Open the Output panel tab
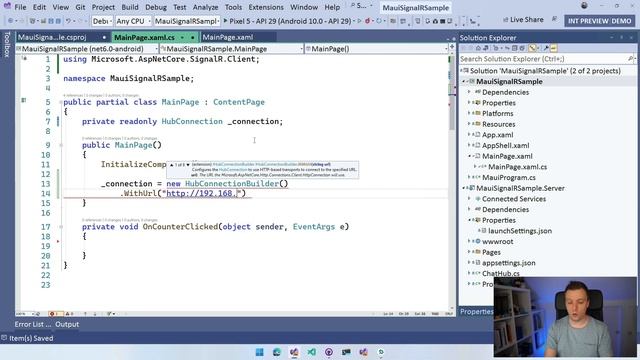The image size is (640, 360). (x=67, y=324)
